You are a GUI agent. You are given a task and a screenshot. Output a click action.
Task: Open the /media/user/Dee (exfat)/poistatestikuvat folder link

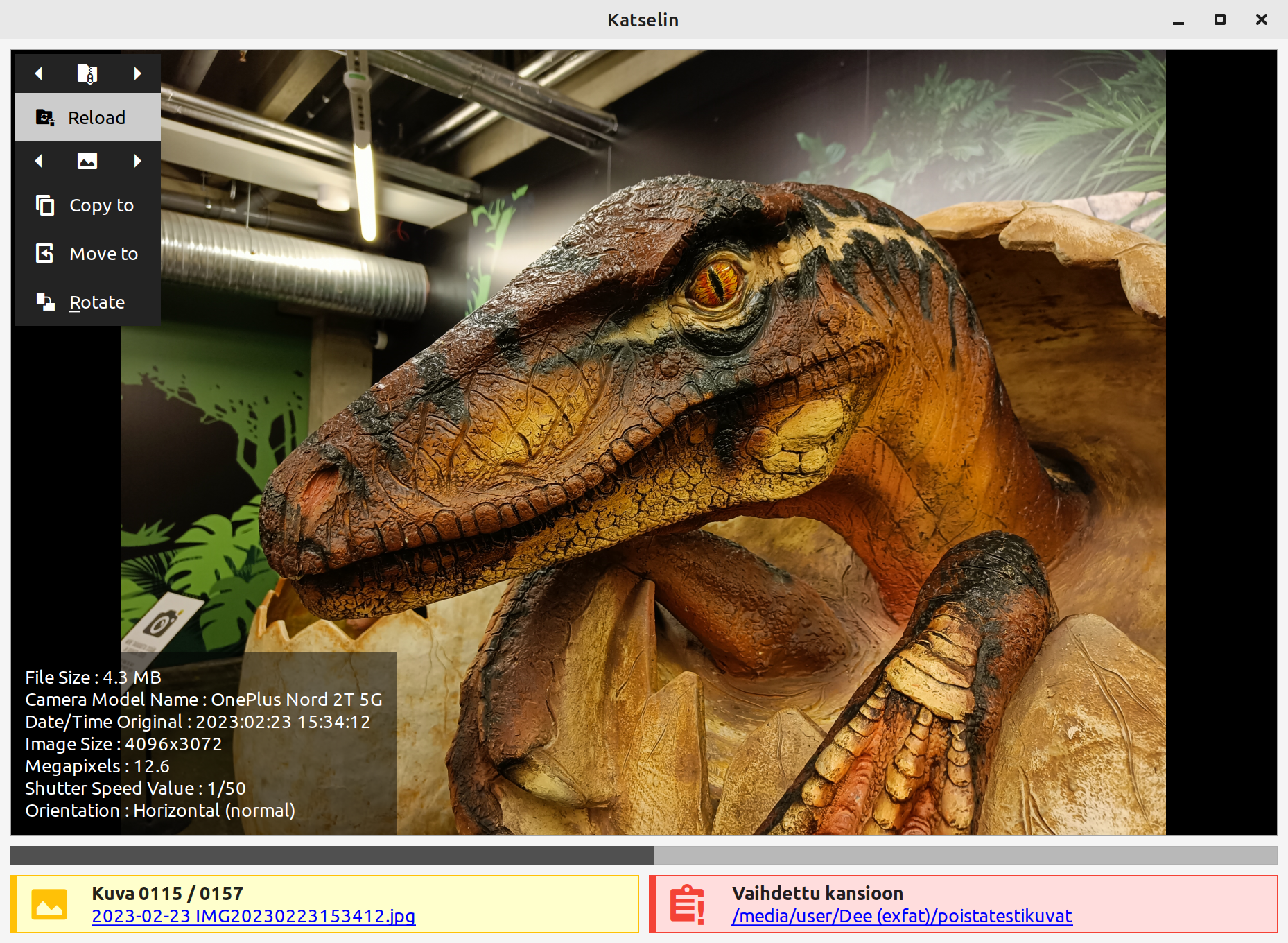[x=901, y=916]
